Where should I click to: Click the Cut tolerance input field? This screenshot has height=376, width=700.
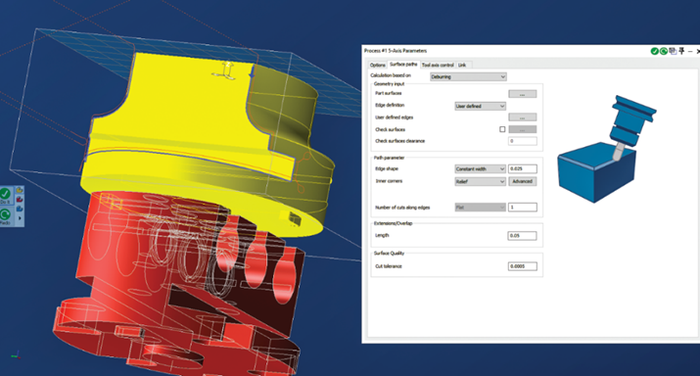tap(522, 266)
